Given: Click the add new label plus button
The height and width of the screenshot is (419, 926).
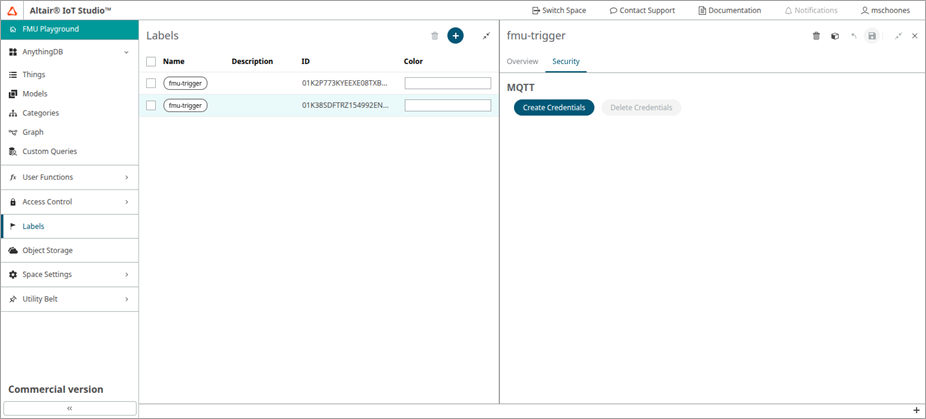Looking at the screenshot, I should pyautogui.click(x=455, y=36).
